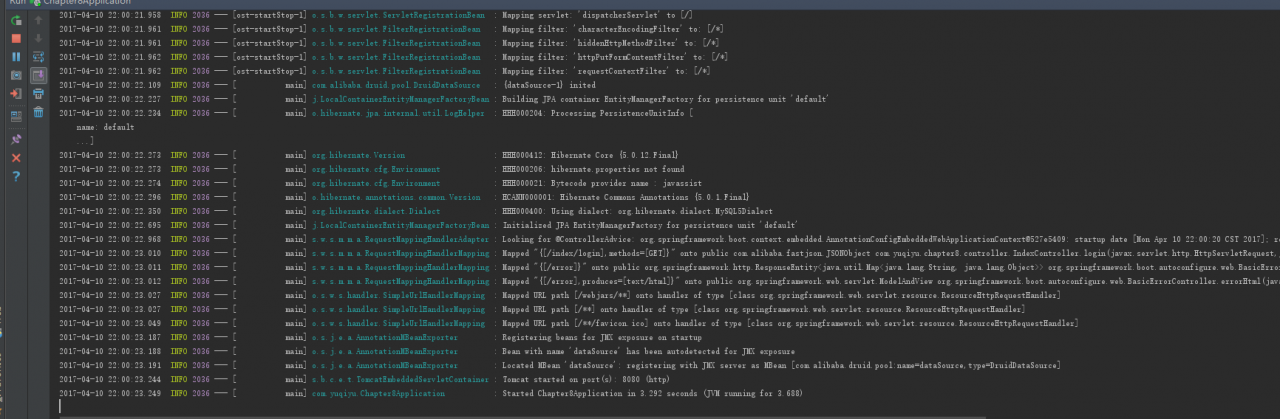The image size is (1280, 419).
Task: Open help via the question mark icon
Action: click(16, 176)
